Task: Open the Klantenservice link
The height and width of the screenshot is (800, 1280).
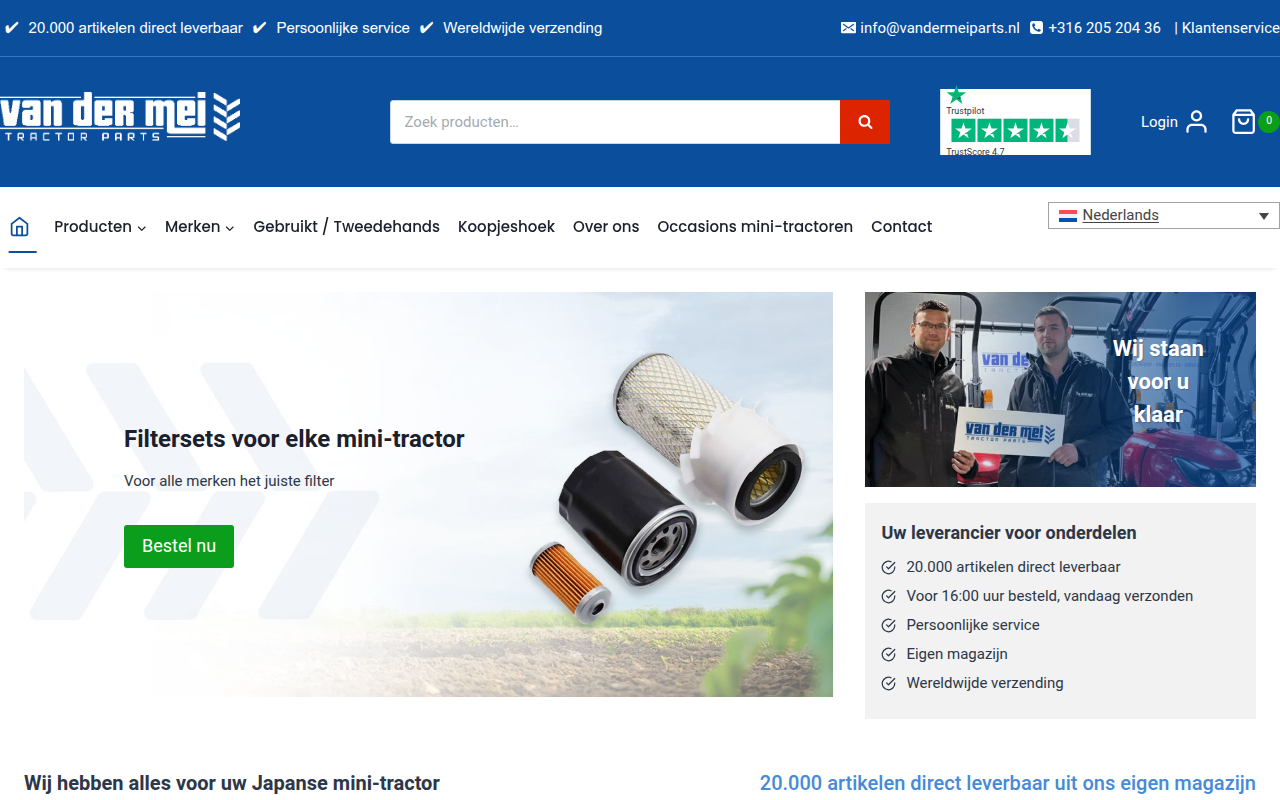Action: coord(1230,28)
